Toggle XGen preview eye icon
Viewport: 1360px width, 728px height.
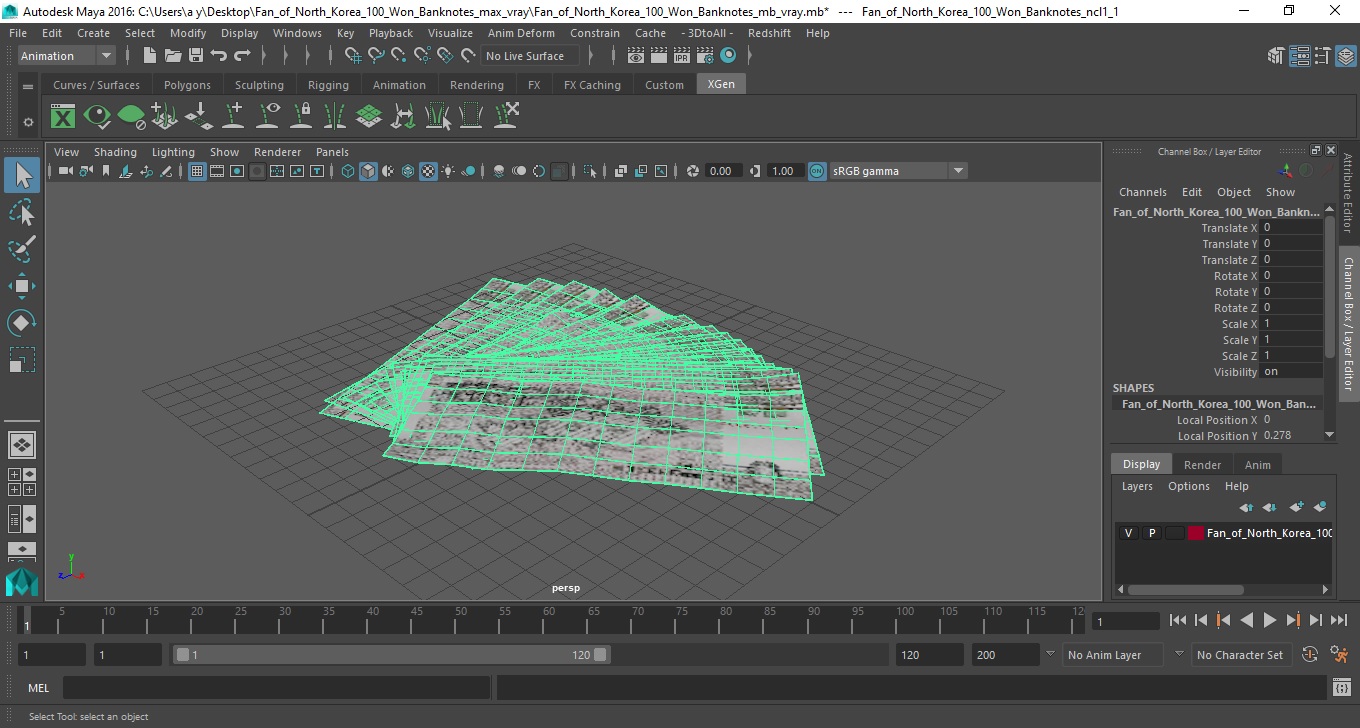(x=97, y=117)
